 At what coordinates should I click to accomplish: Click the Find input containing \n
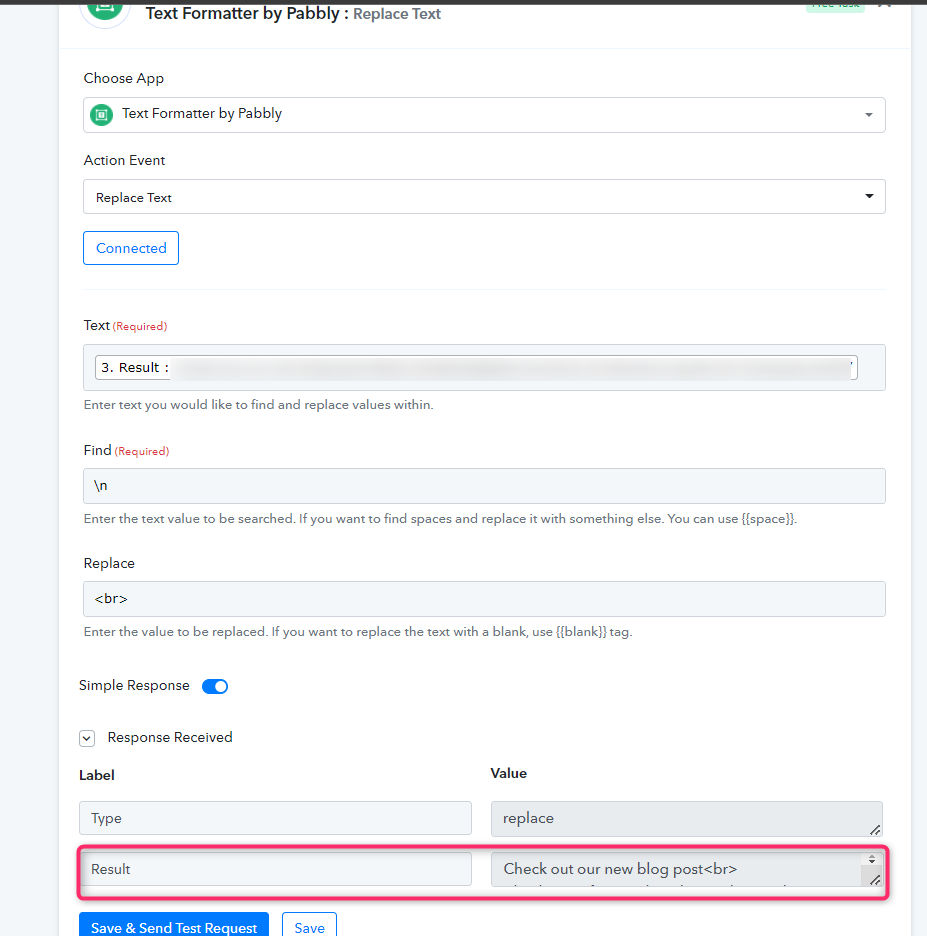tap(484, 486)
